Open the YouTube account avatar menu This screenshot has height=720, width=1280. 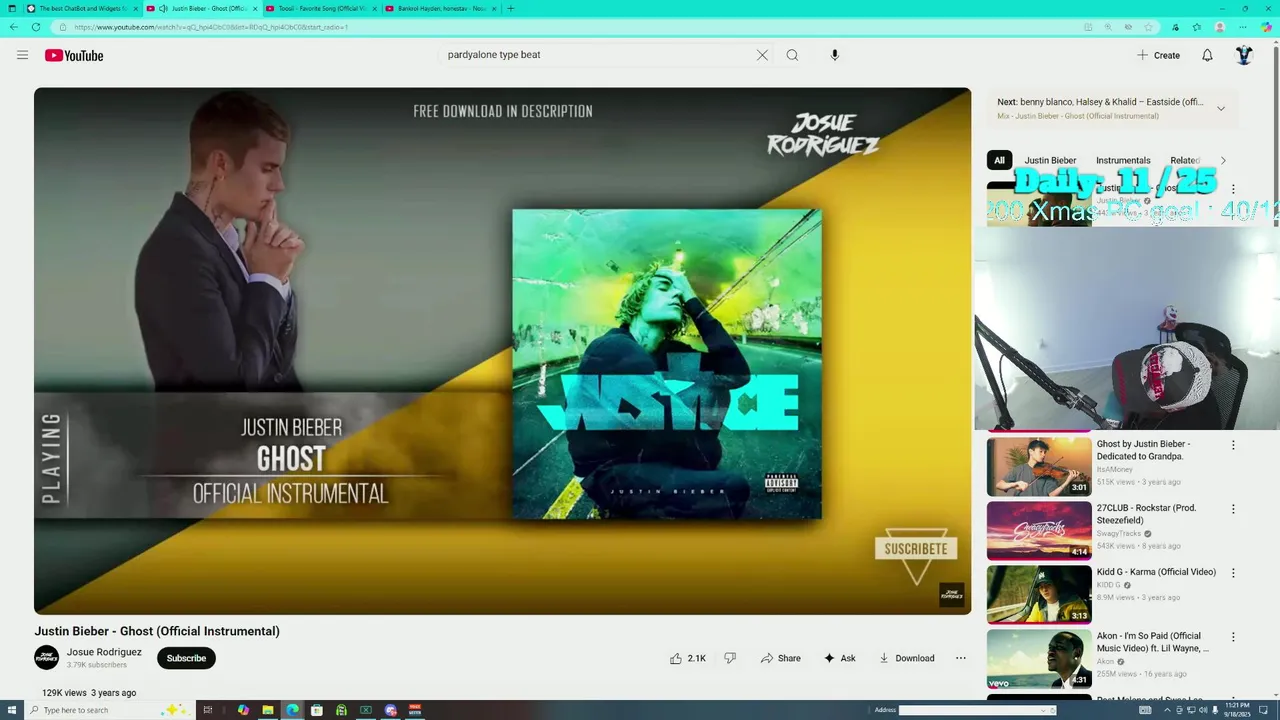[x=1244, y=55]
